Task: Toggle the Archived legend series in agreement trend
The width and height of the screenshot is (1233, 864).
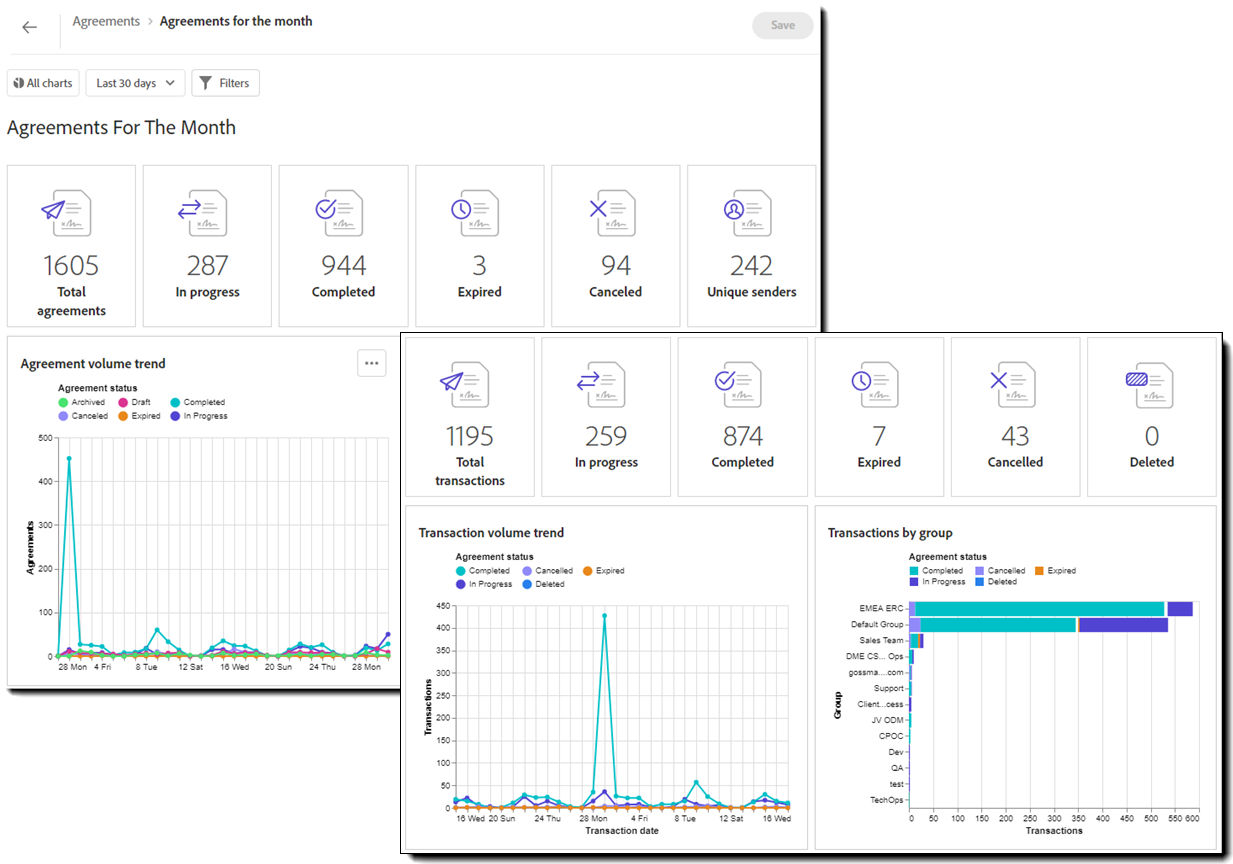Action: (81, 402)
